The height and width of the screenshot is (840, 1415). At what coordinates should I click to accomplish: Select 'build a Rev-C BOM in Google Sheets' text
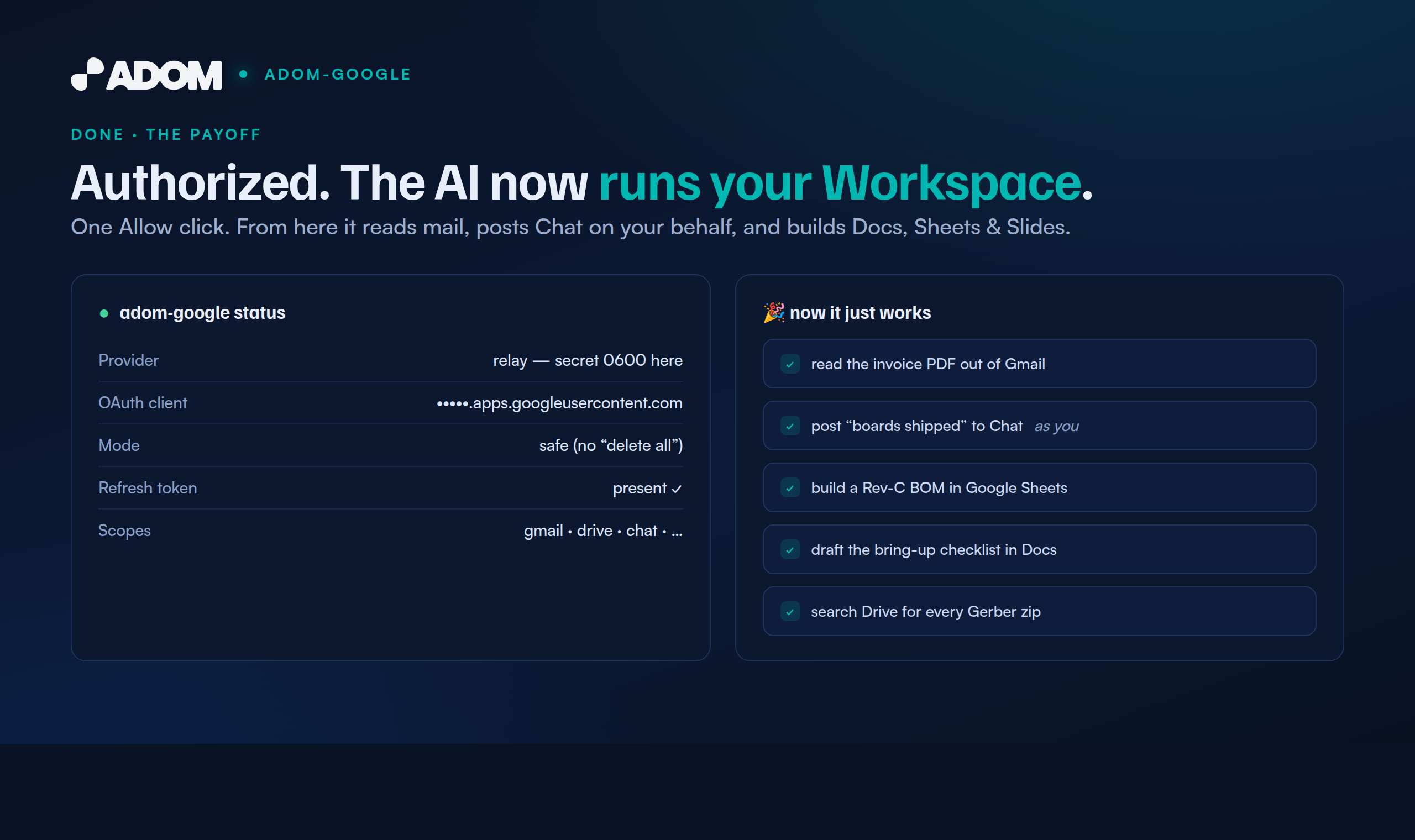tap(939, 488)
